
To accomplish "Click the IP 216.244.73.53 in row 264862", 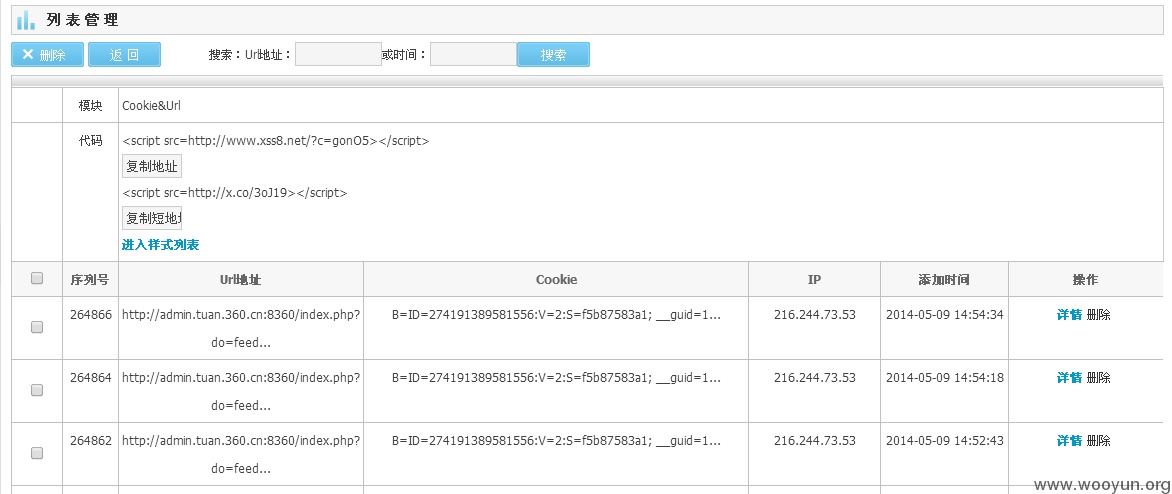I will (814, 441).
